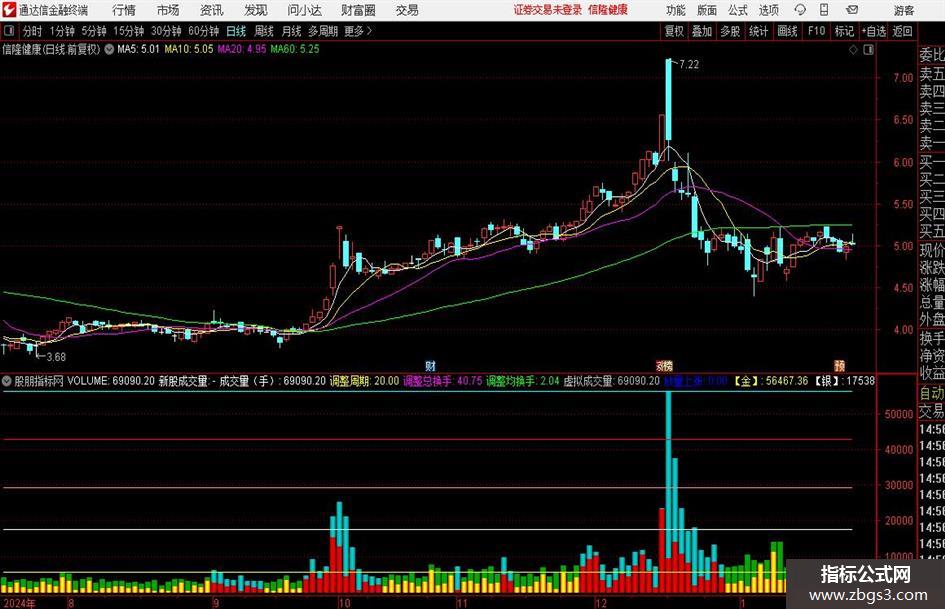This screenshot has height=609, width=945.
Task: Open the 公式 menu
Action: pyautogui.click(x=737, y=10)
